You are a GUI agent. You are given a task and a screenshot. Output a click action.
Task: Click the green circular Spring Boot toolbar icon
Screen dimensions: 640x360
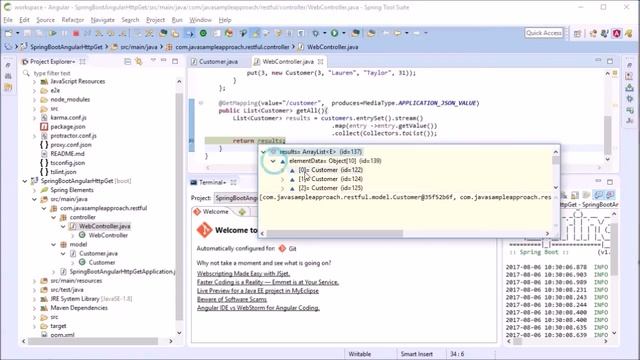203,33
